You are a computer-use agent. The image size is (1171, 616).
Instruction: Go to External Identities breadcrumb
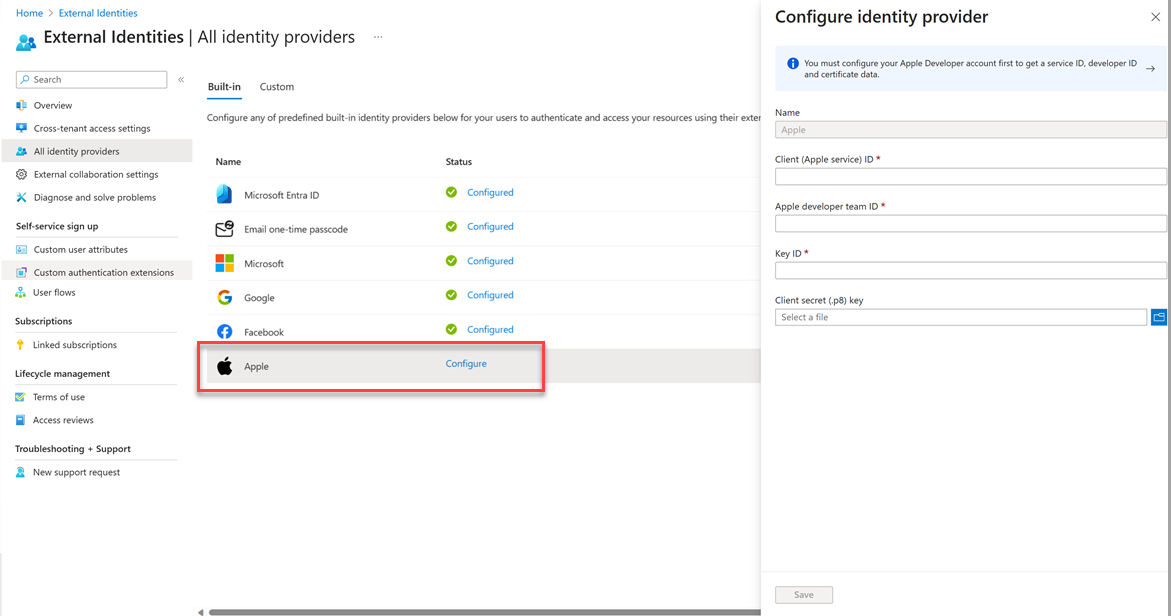(98, 13)
